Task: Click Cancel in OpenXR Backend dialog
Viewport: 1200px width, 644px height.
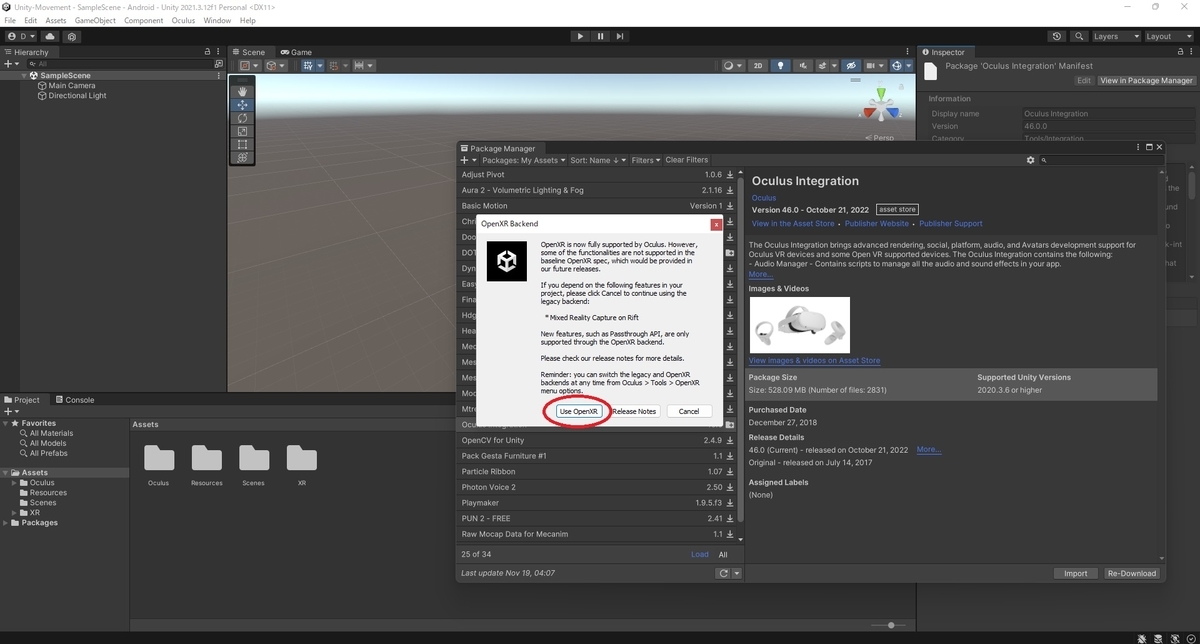Action: click(689, 411)
